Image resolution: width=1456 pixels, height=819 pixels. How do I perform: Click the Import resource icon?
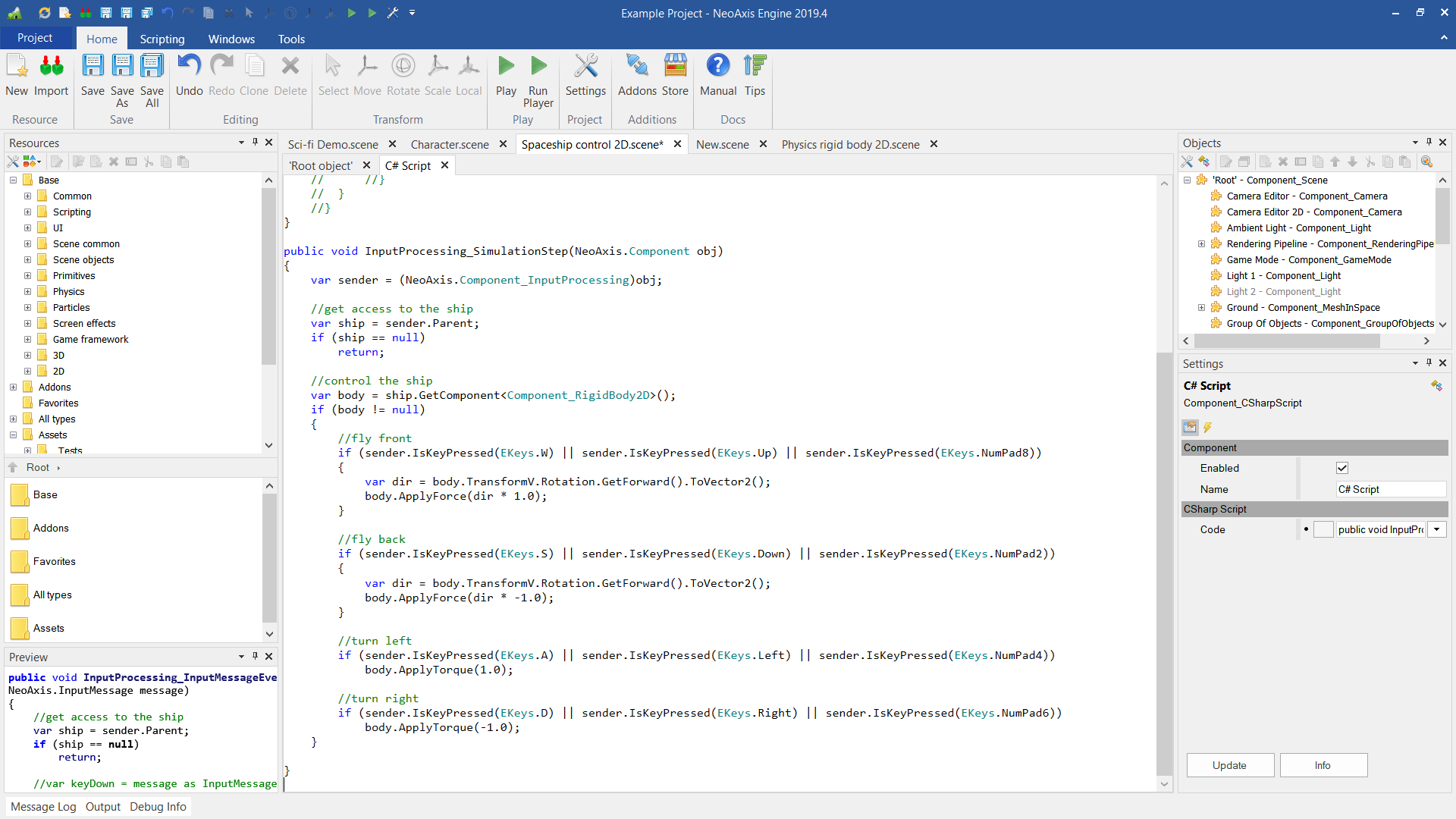(x=51, y=67)
